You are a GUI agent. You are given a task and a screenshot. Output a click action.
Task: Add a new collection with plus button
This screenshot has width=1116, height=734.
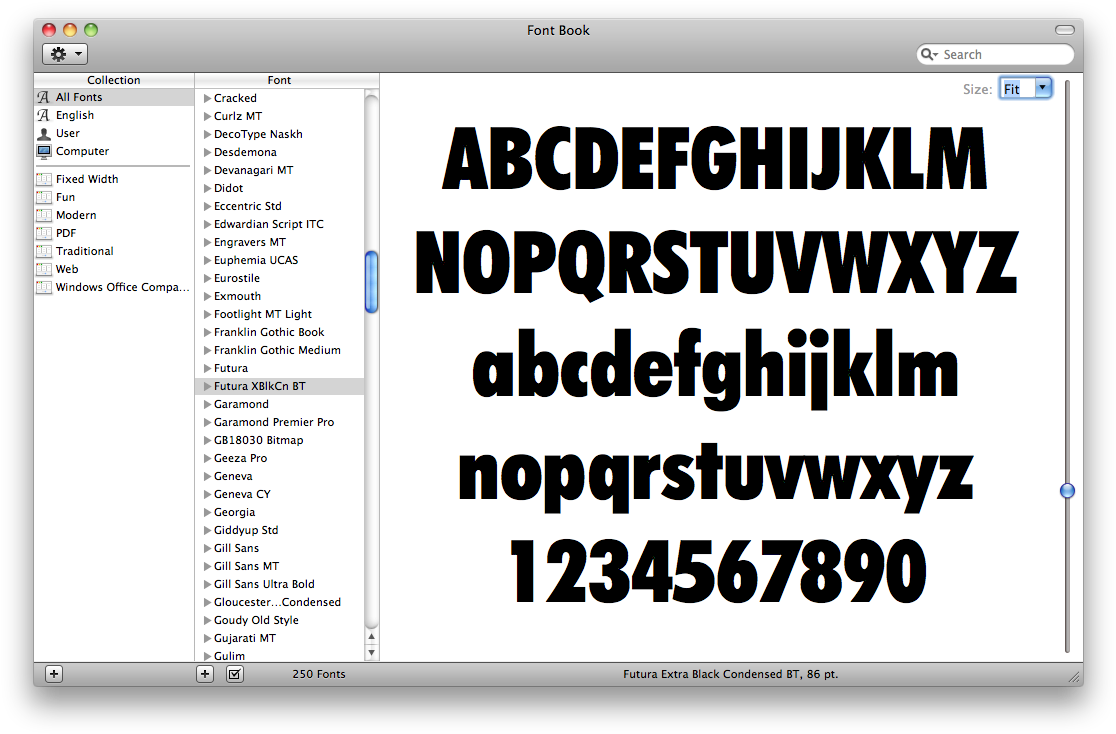(x=54, y=673)
